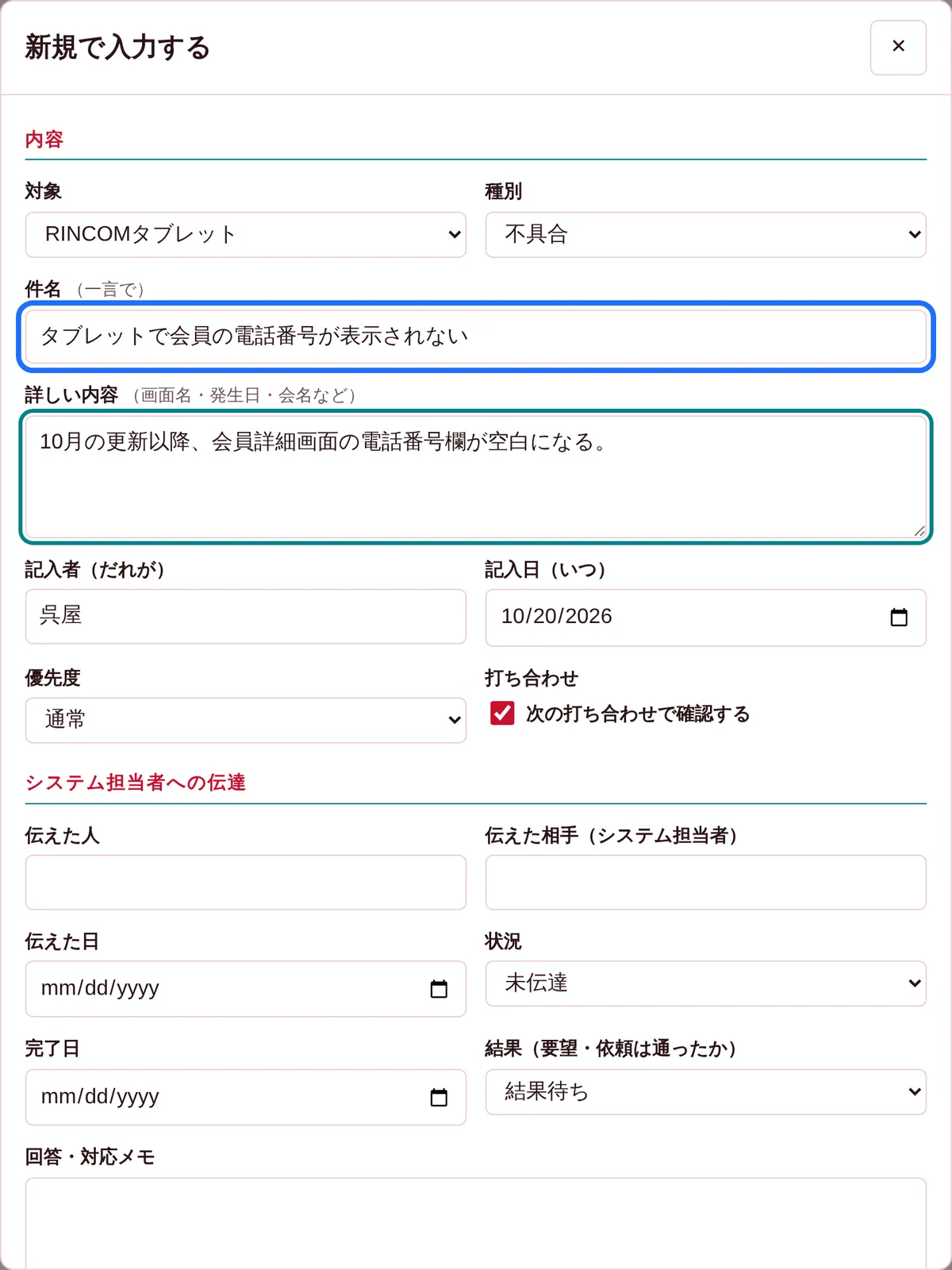This screenshot has width=952, height=1270.
Task: Click the 記入者 field containing 呉屋
Action: 246,616
